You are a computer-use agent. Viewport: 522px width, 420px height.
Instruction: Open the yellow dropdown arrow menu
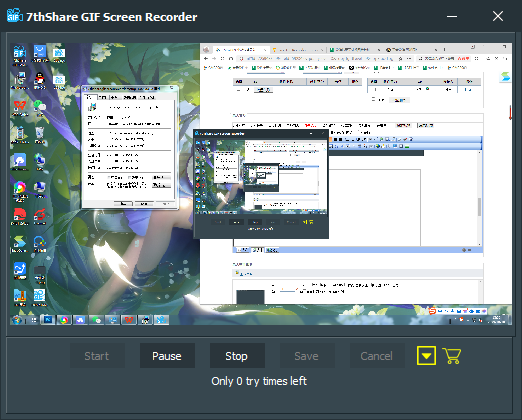pyautogui.click(x=426, y=356)
